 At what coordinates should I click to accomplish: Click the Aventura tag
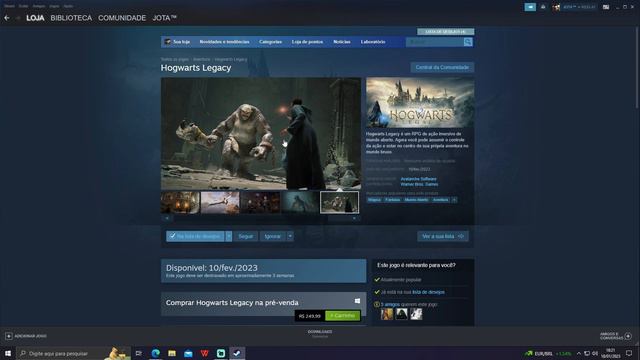click(x=440, y=200)
